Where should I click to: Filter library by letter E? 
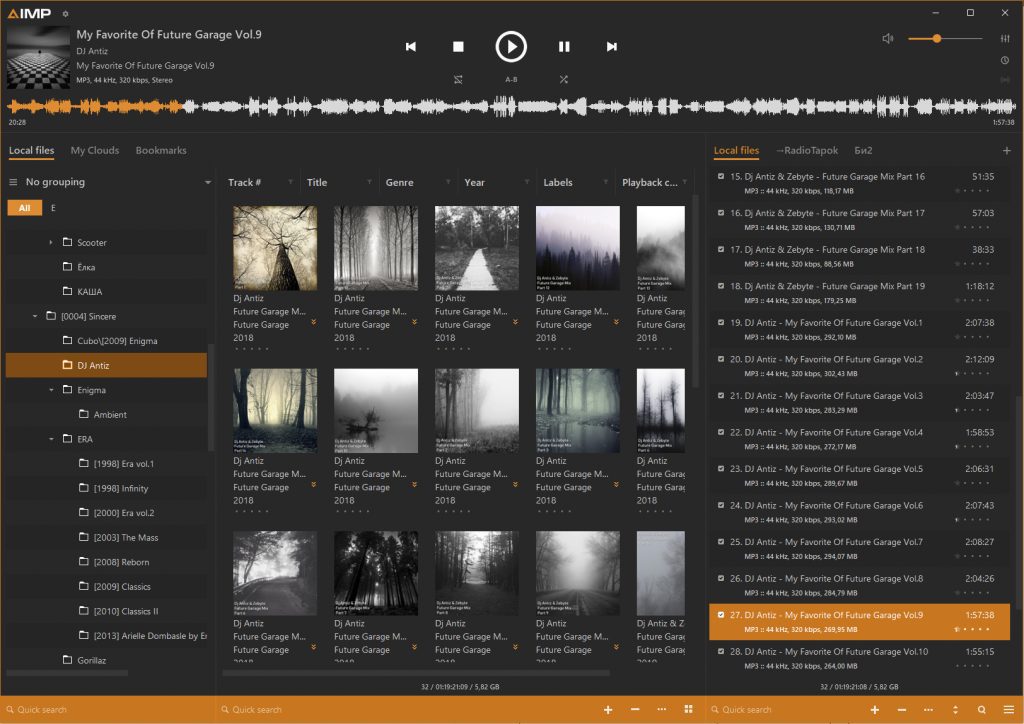point(53,208)
